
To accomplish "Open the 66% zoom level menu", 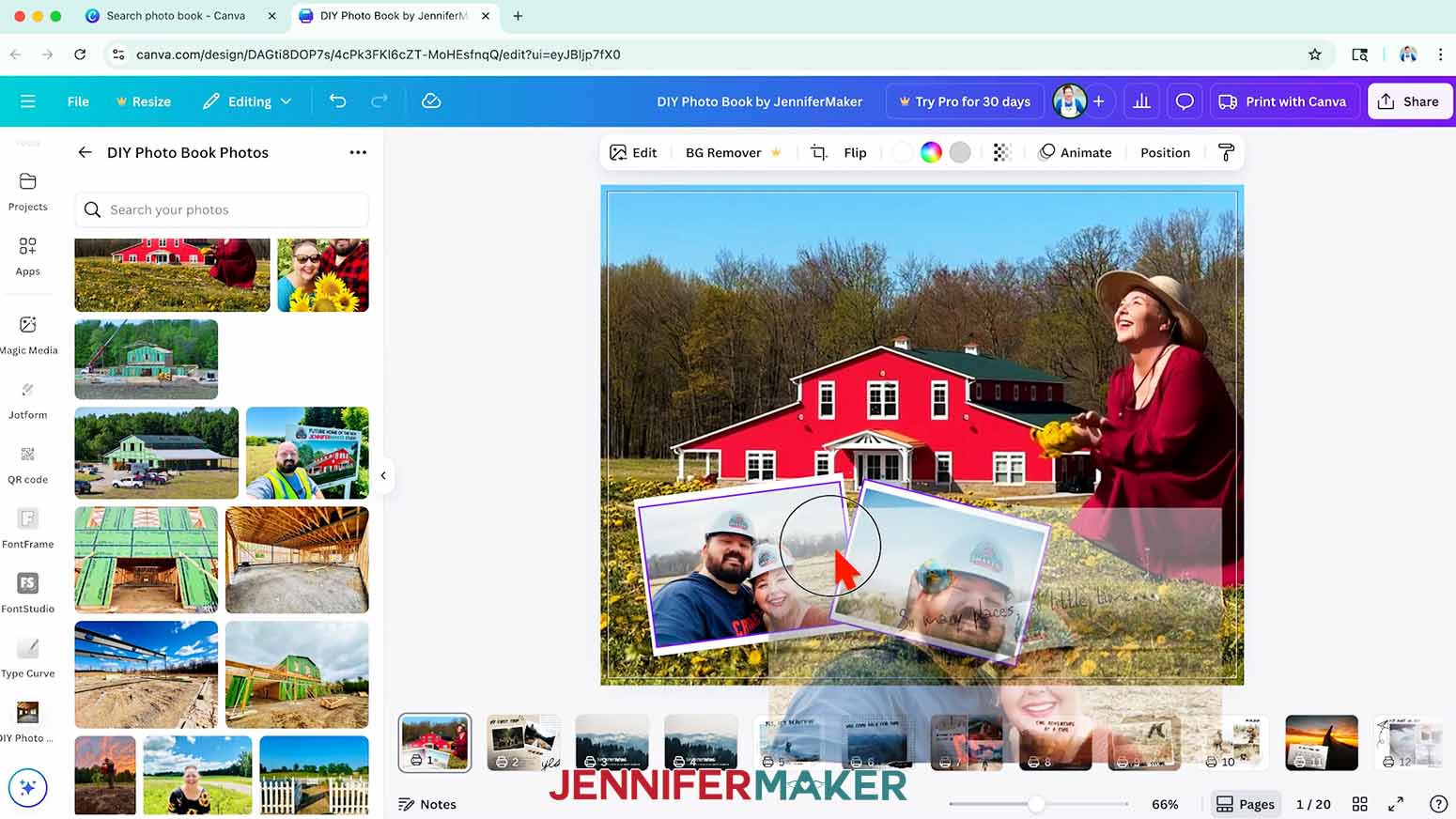I will tap(1165, 804).
